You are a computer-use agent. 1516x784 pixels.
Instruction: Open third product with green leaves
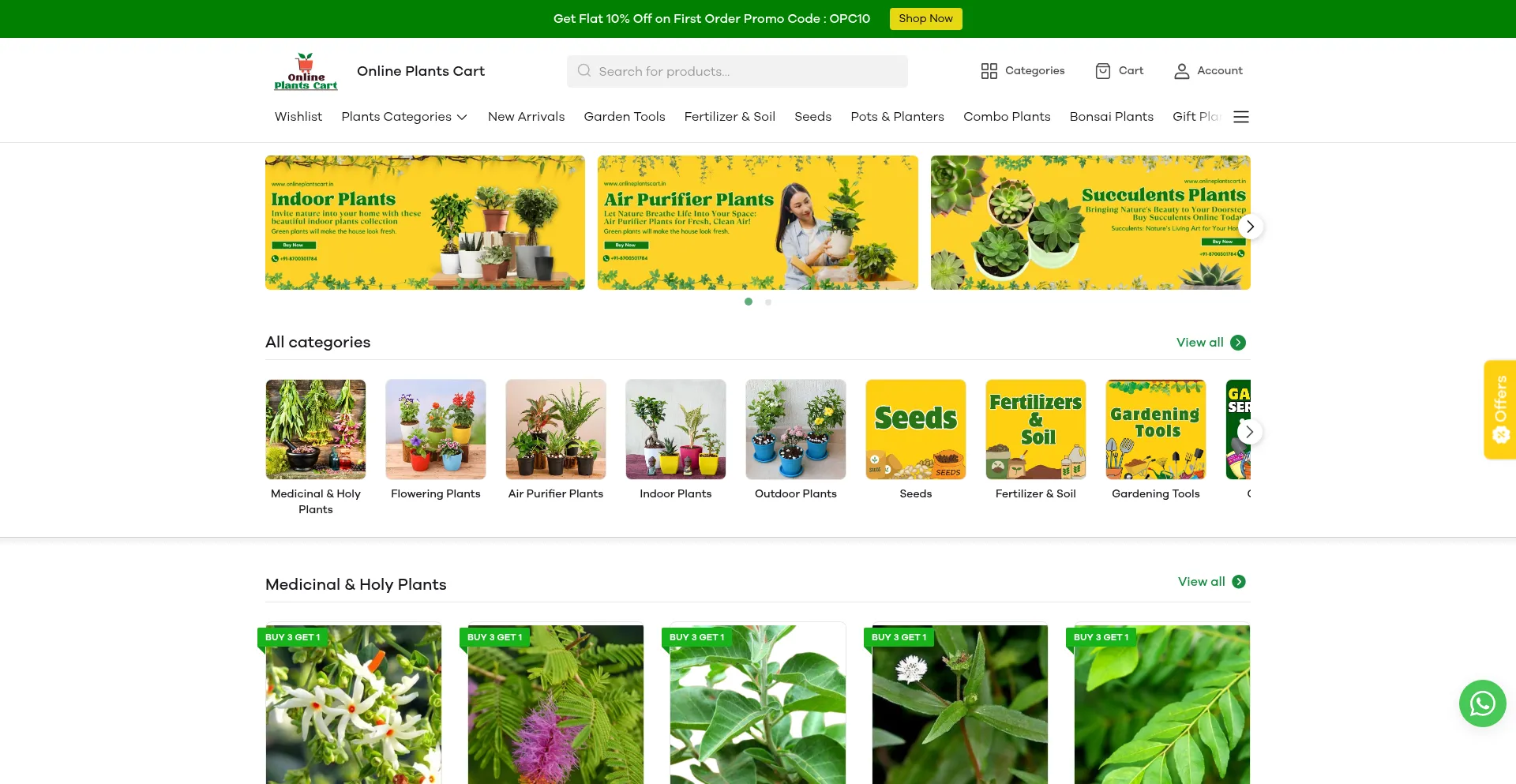coord(758,704)
